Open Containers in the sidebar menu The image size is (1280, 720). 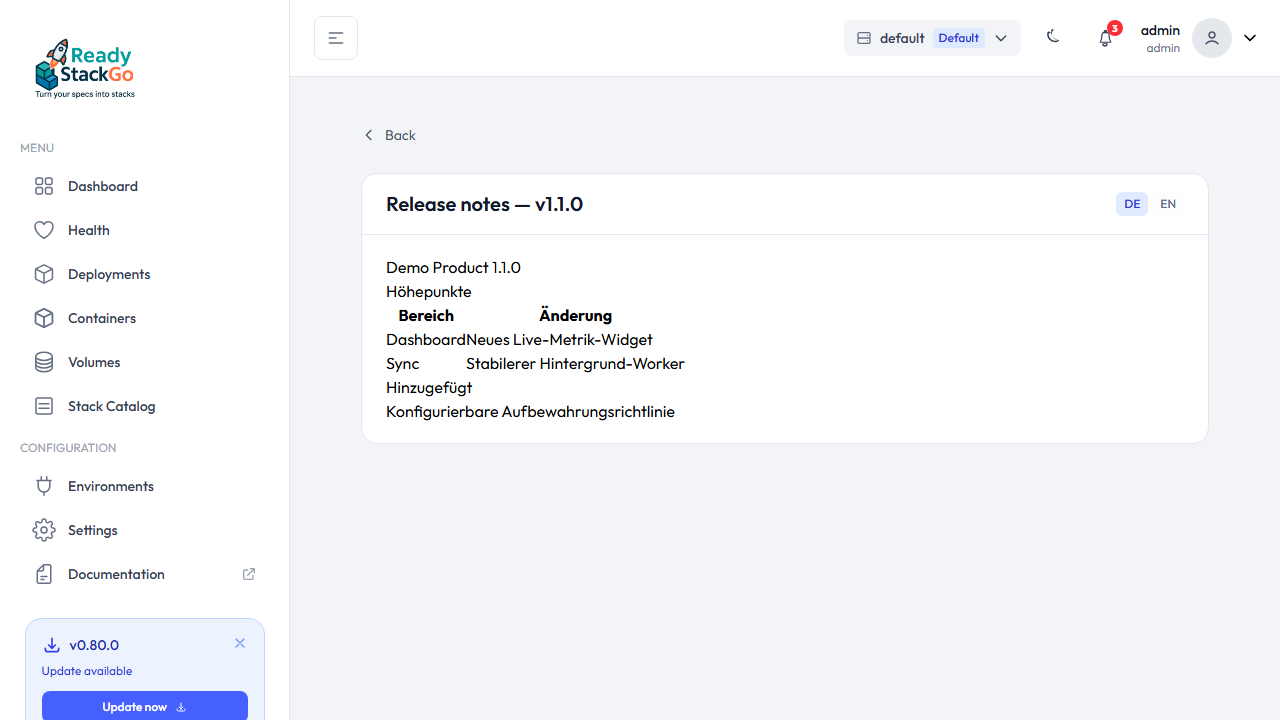click(x=145, y=318)
